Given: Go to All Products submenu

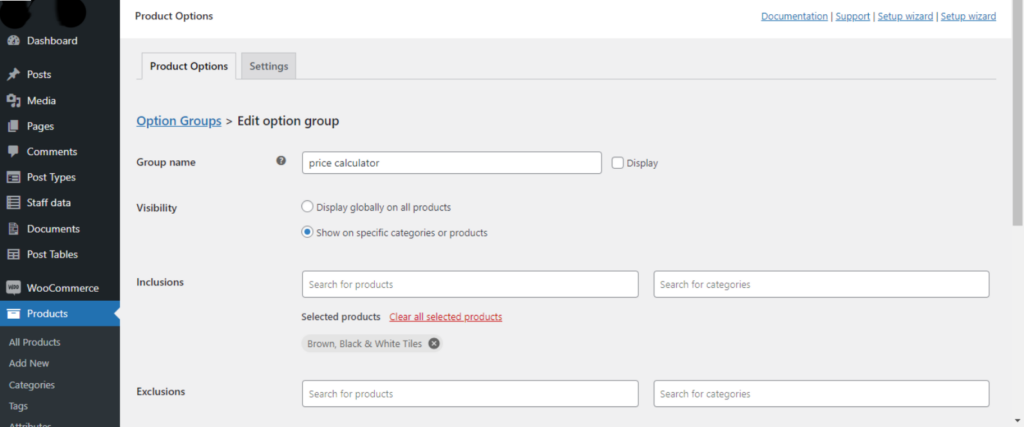Looking at the screenshot, I should tap(35, 342).
